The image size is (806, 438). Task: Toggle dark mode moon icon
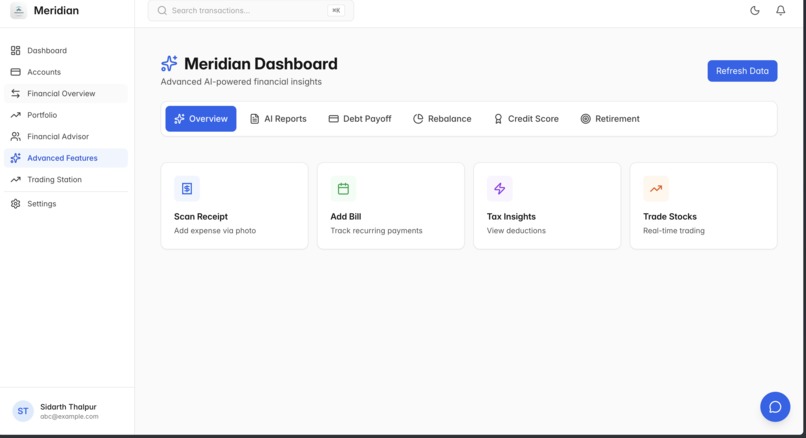755,10
